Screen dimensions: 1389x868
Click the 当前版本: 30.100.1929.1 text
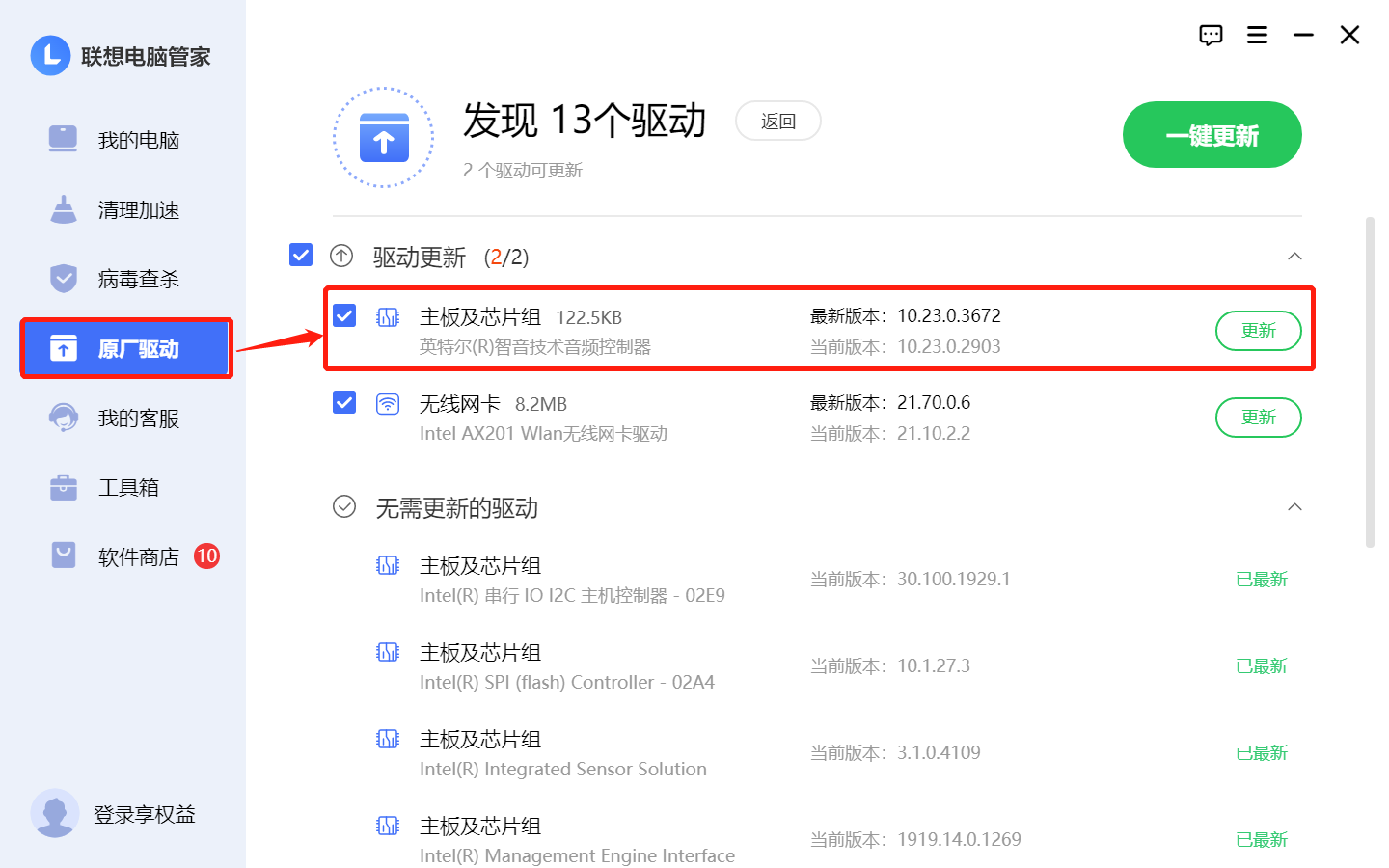(x=911, y=580)
